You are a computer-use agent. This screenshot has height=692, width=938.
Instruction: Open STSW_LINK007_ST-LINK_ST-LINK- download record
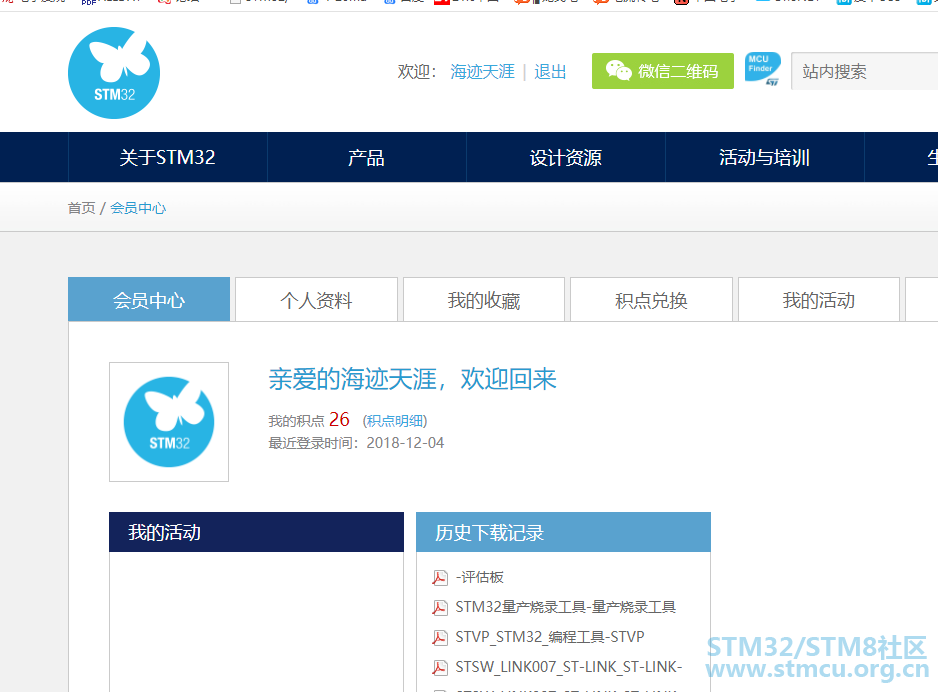(x=569, y=667)
